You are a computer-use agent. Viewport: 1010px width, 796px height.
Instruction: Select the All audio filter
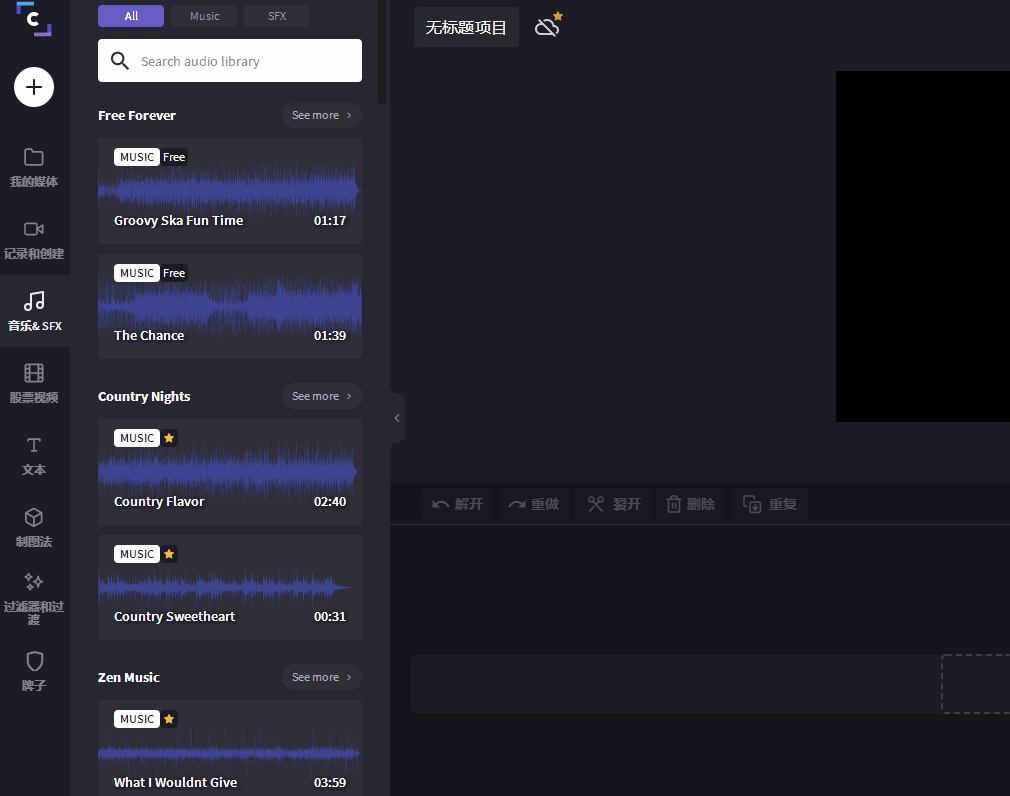[x=131, y=16]
